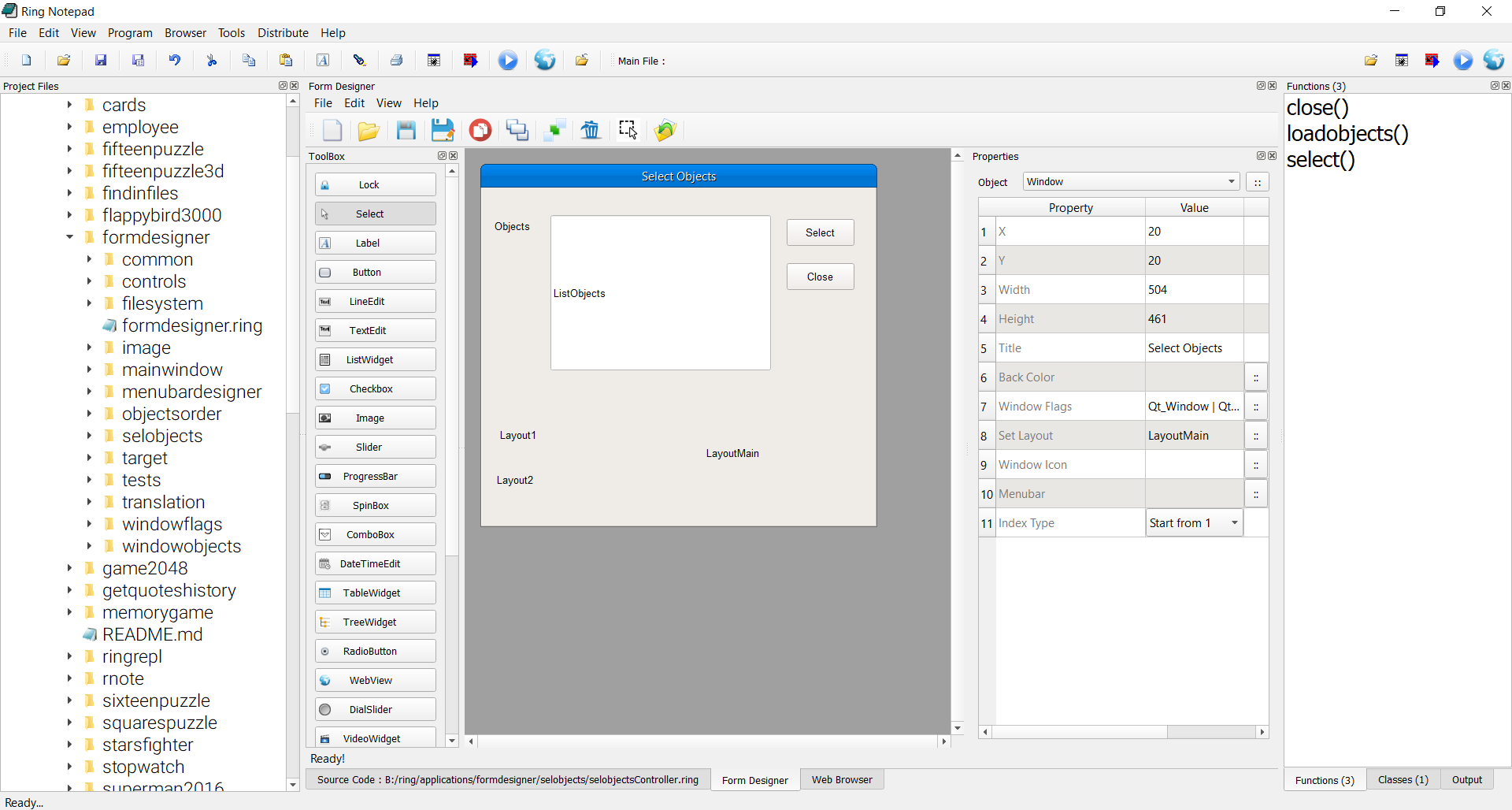The image size is (1512, 810).
Task: Click the Title value cell
Action: tap(1194, 348)
